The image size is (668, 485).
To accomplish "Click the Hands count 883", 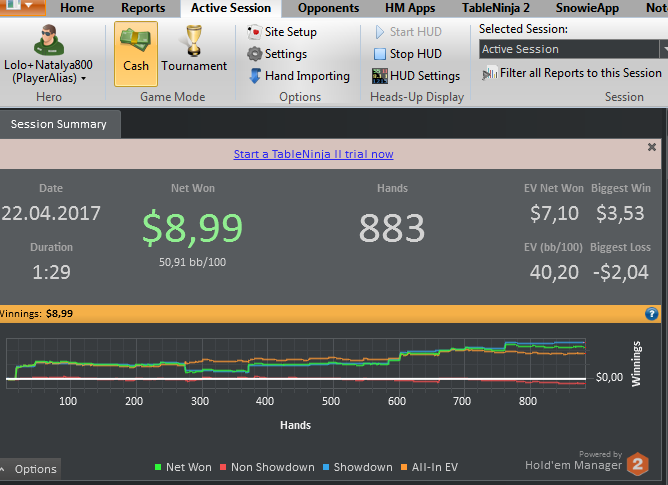I will [392, 228].
